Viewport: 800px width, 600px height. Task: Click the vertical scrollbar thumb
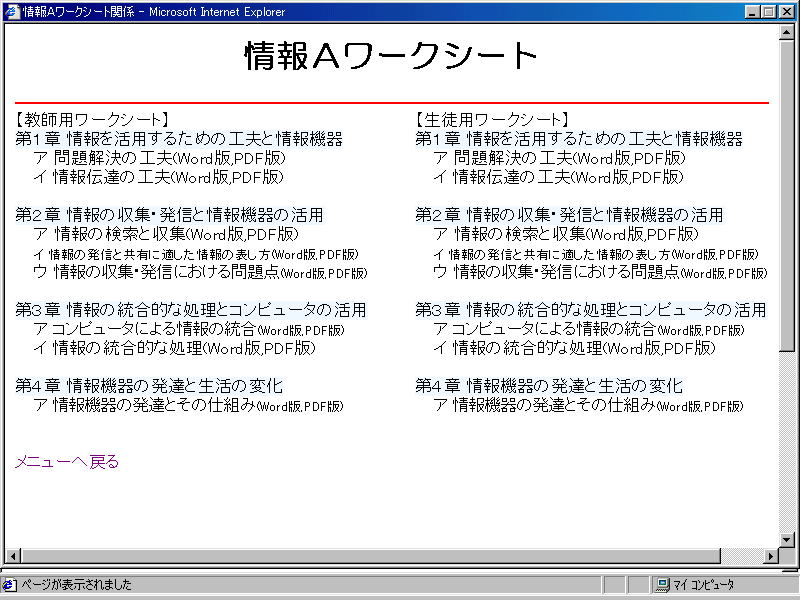tap(786, 196)
